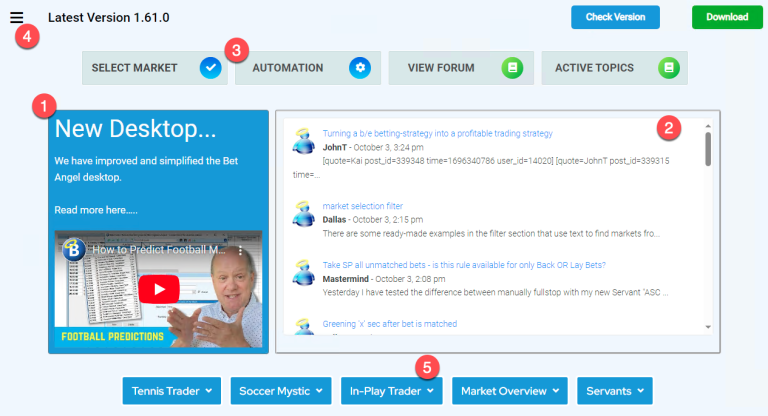Click Dallas's avatar icon
Screen dimensions: 768x416
click(x=304, y=214)
